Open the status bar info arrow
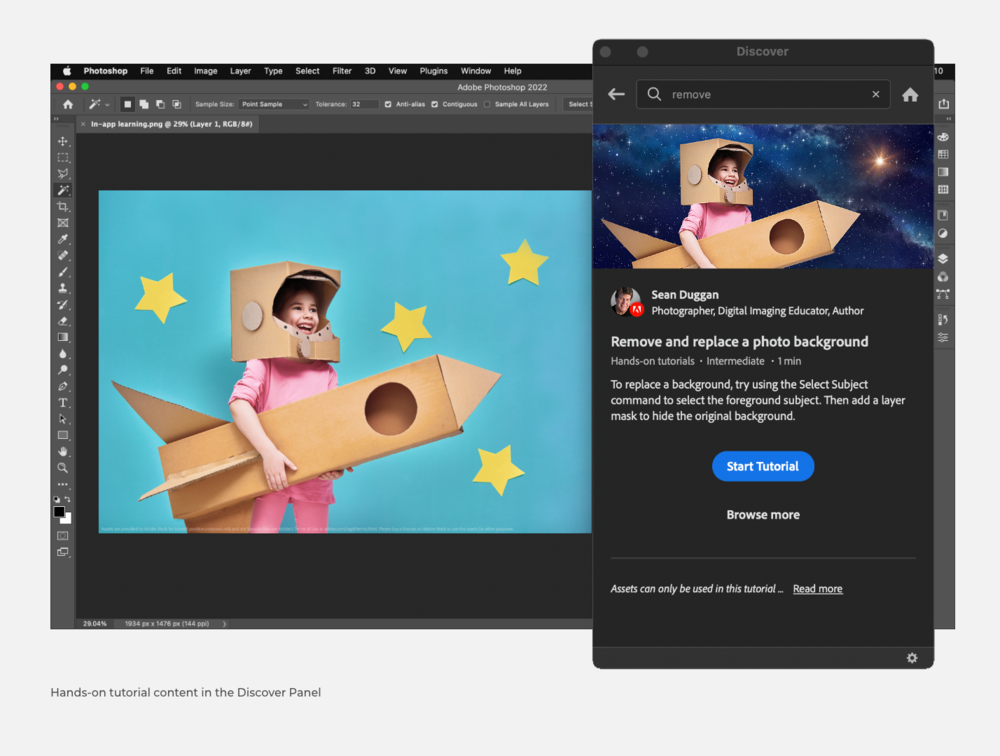The width and height of the screenshot is (1000, 756). 224,623
